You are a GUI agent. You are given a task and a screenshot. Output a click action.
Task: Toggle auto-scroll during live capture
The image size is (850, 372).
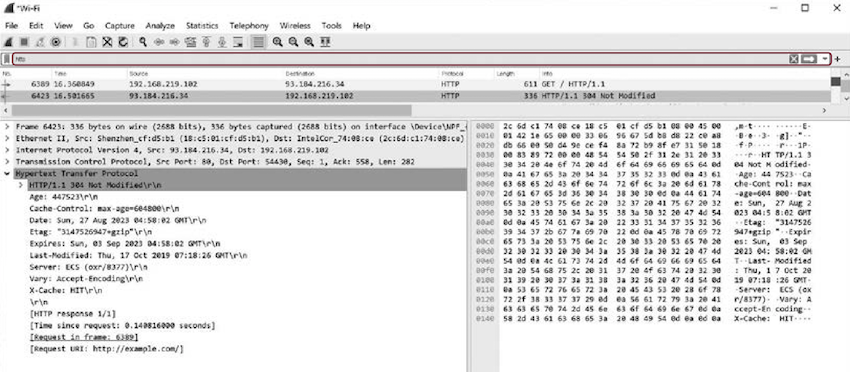(x=237, y=42)
